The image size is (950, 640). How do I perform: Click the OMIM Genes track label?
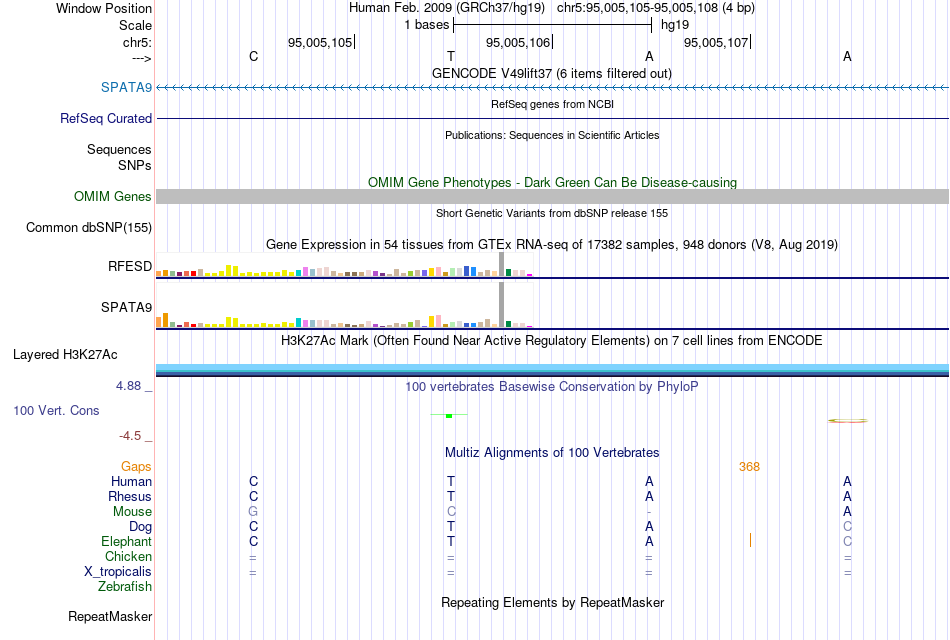click(x=112, y=196)
